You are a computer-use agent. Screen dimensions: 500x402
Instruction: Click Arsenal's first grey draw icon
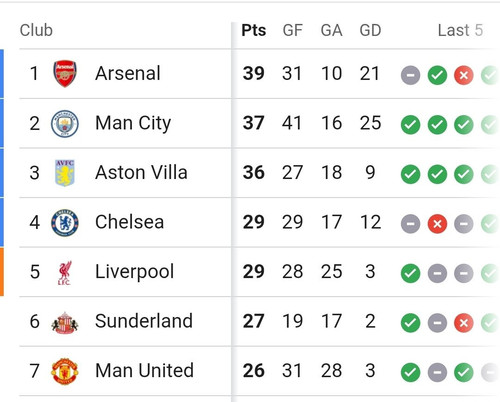click(x=411, y=75)
